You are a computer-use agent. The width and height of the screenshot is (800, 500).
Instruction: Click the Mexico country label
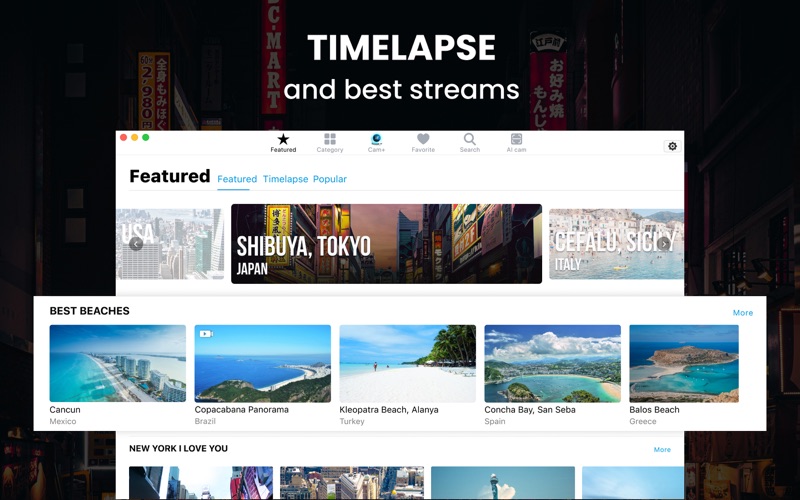(x=63, y=421)
